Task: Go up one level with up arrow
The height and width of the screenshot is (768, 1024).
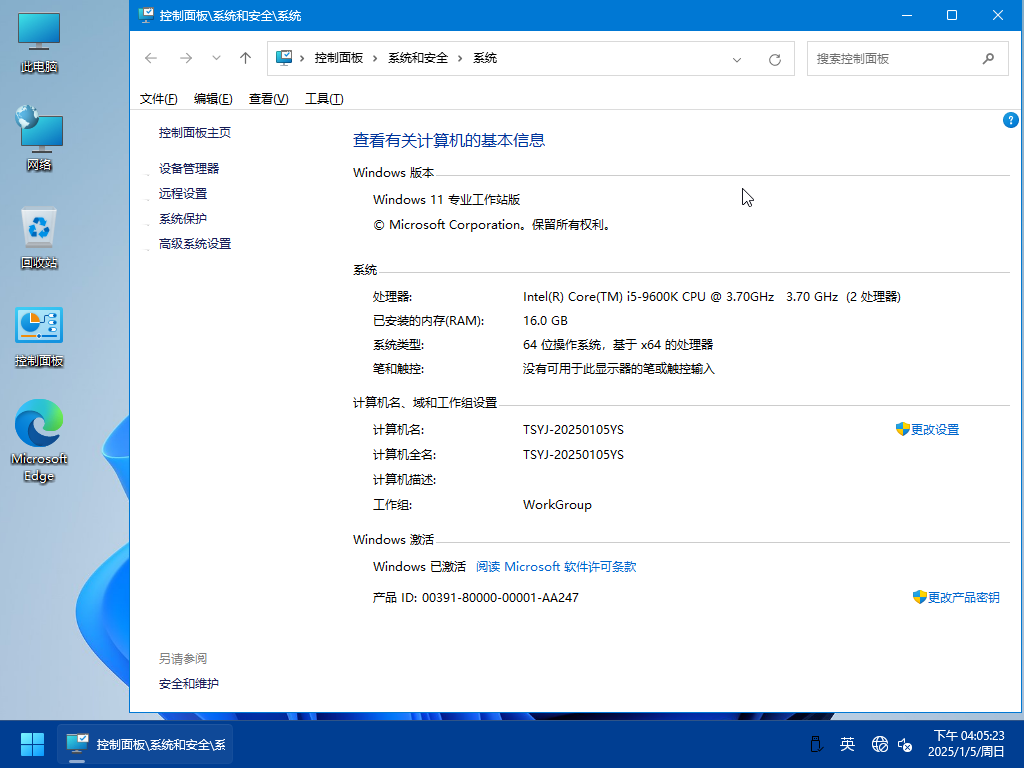Action: click(246, 58)
